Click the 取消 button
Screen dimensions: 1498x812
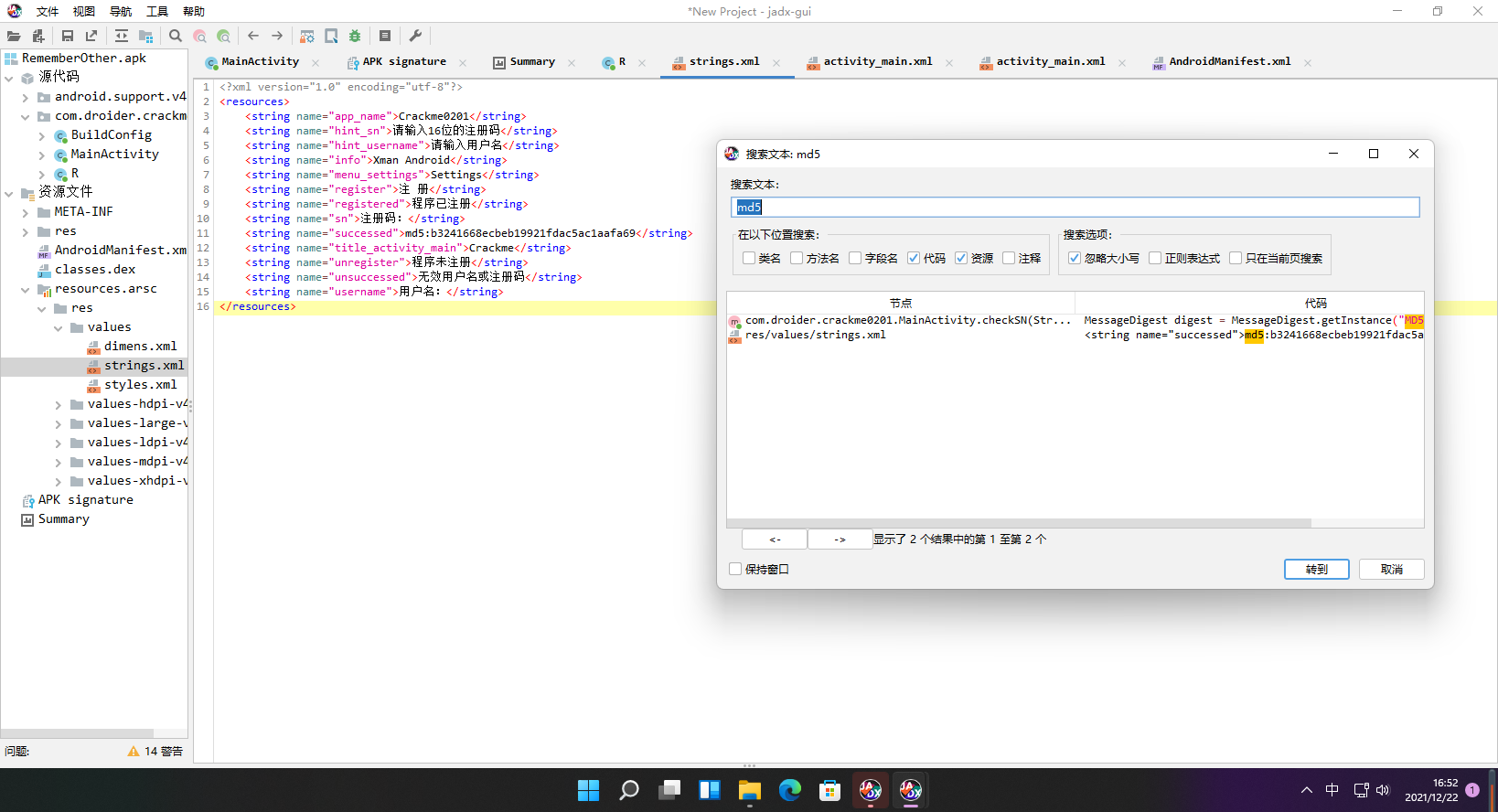[x=1392, y=569]
